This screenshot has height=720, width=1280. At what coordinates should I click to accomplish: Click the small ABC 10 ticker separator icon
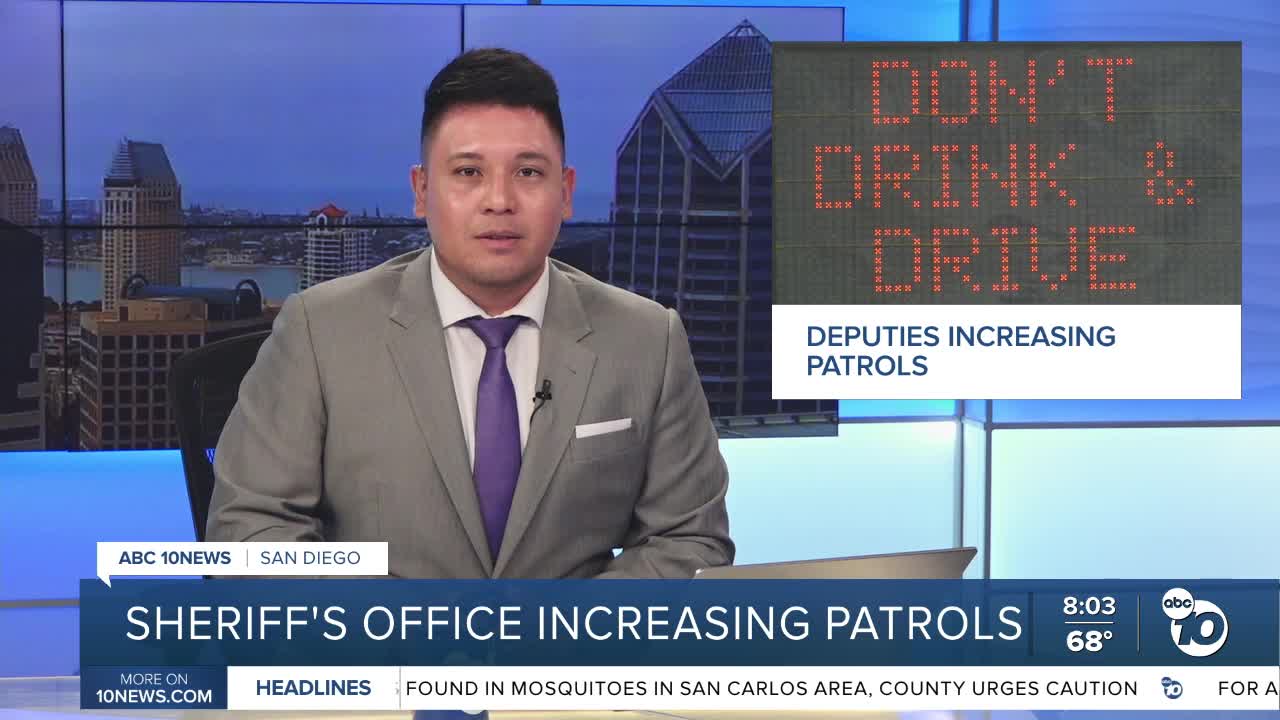click(1172, 688)
